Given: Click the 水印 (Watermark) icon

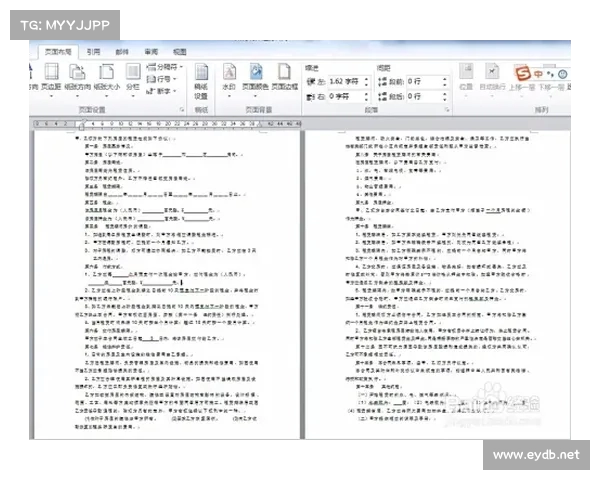Looking at the screenshot, I should (229, 76).
